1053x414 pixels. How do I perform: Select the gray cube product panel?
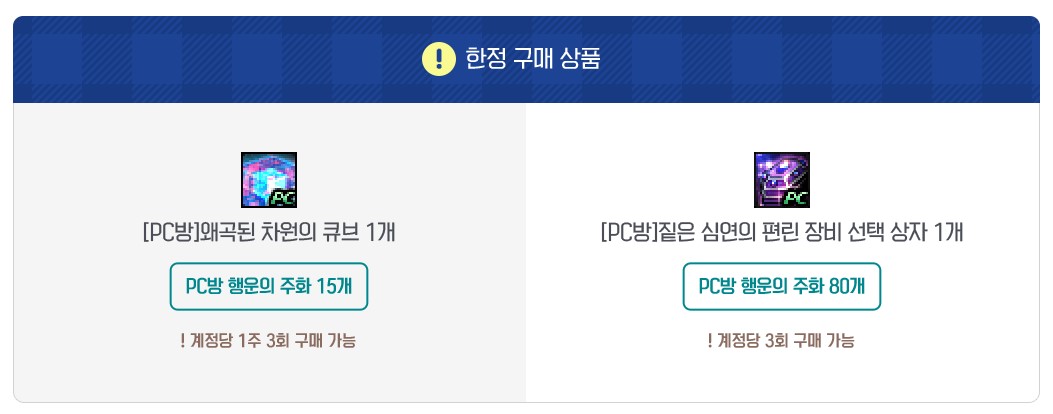point(269,252)
